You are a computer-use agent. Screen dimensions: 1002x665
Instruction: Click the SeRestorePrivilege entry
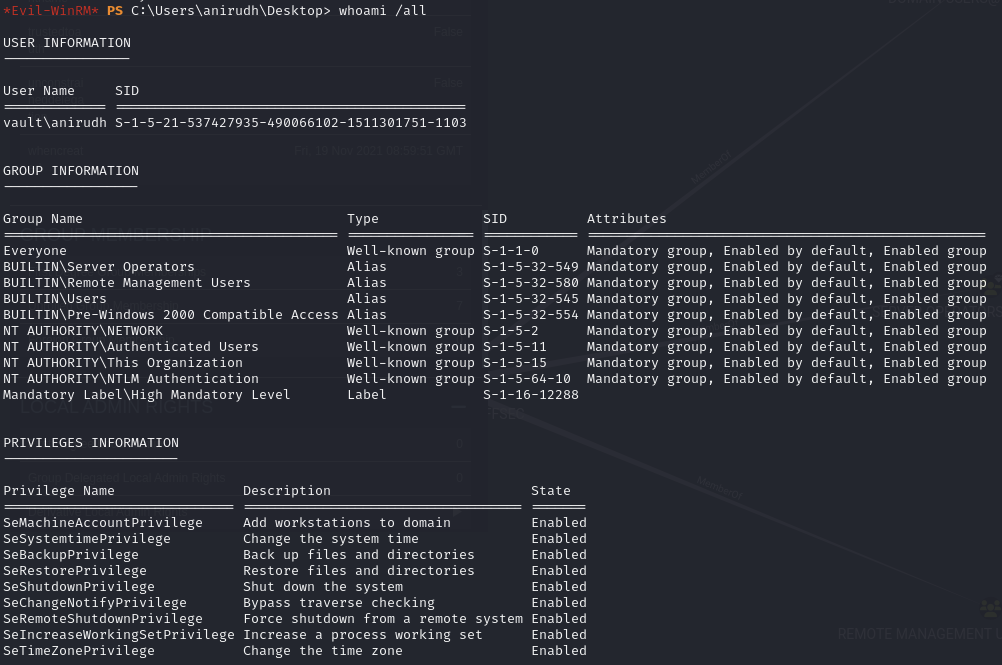click(75, 571)
